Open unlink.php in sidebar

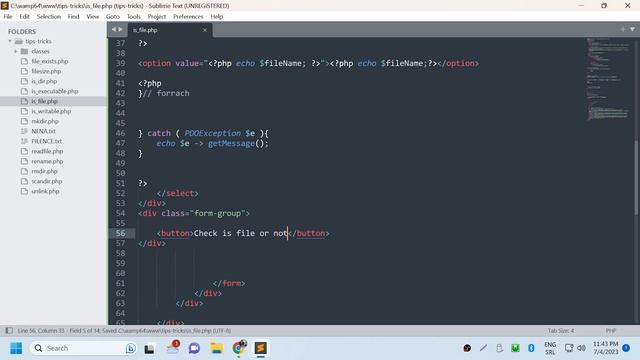(x=45, y=191)
